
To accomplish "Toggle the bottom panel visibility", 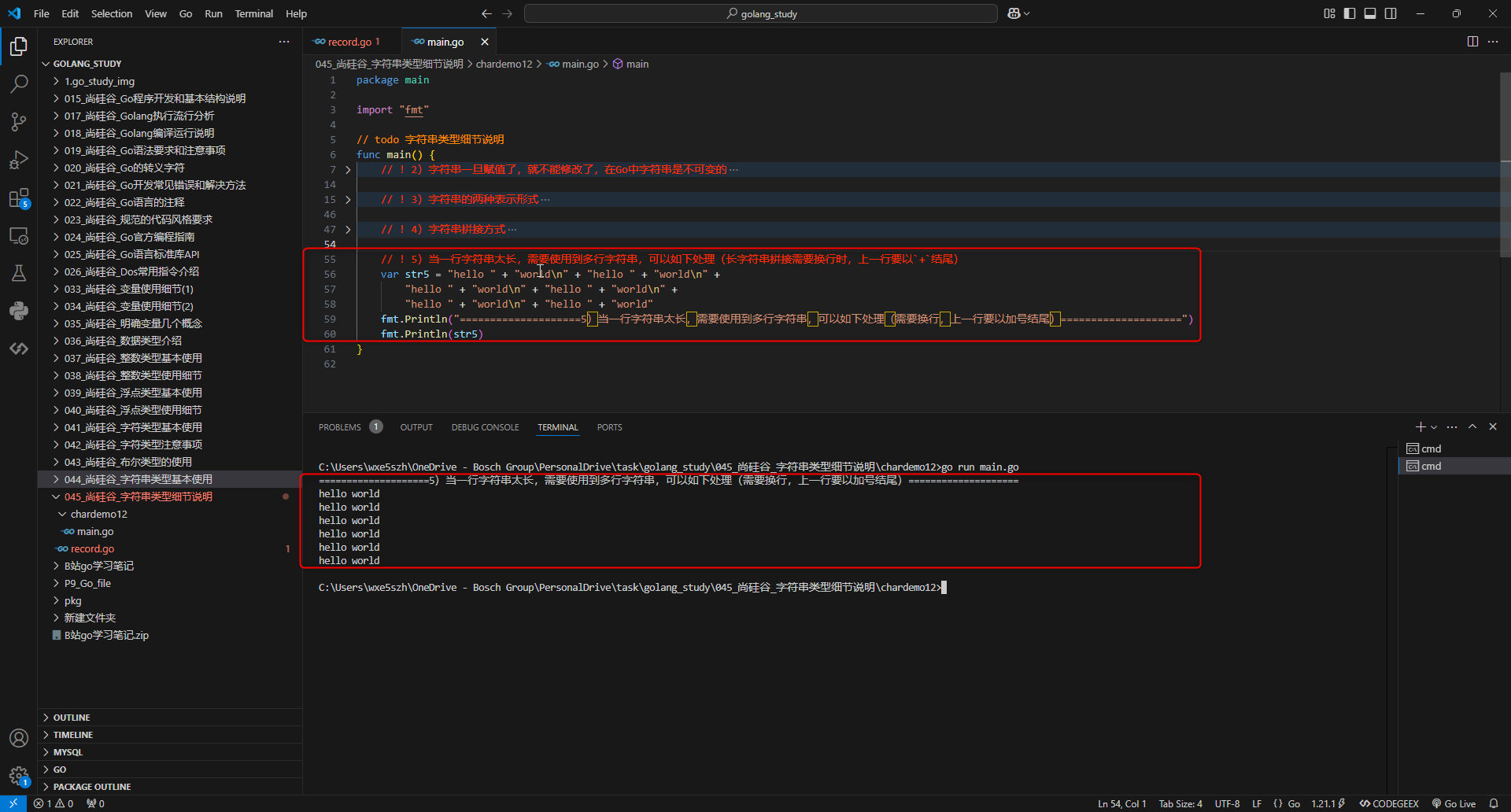I will [x=1370, y=13].
